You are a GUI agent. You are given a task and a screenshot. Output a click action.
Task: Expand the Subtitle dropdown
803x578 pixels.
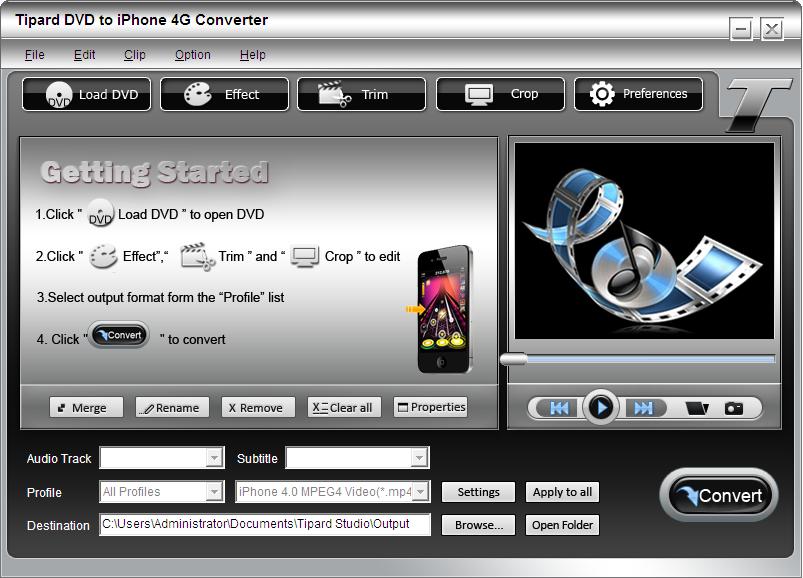coord(419,458)
